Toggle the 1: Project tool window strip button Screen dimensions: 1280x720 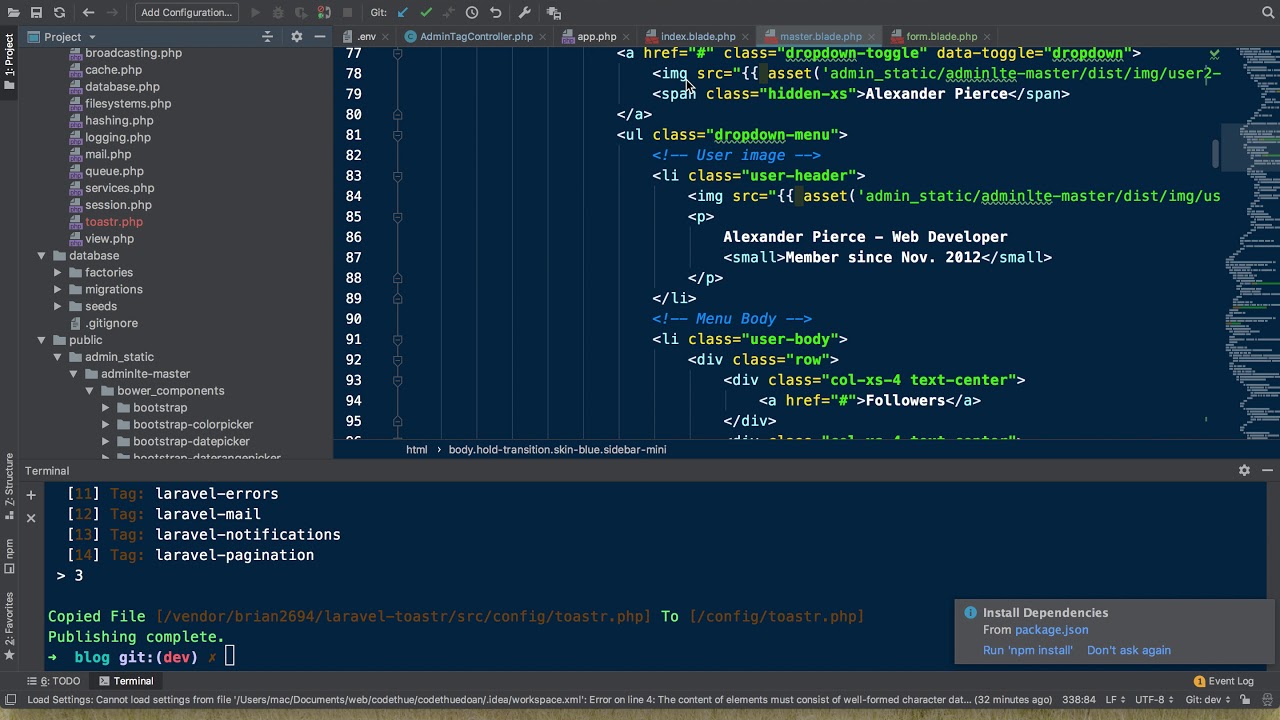(x=9, y=62)
